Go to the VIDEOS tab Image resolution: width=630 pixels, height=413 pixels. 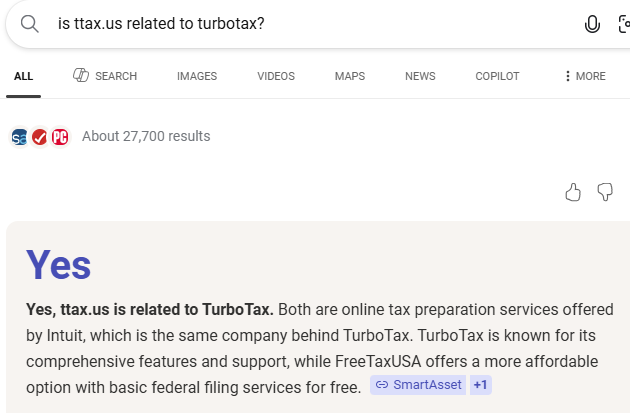(x=276, y=76)
